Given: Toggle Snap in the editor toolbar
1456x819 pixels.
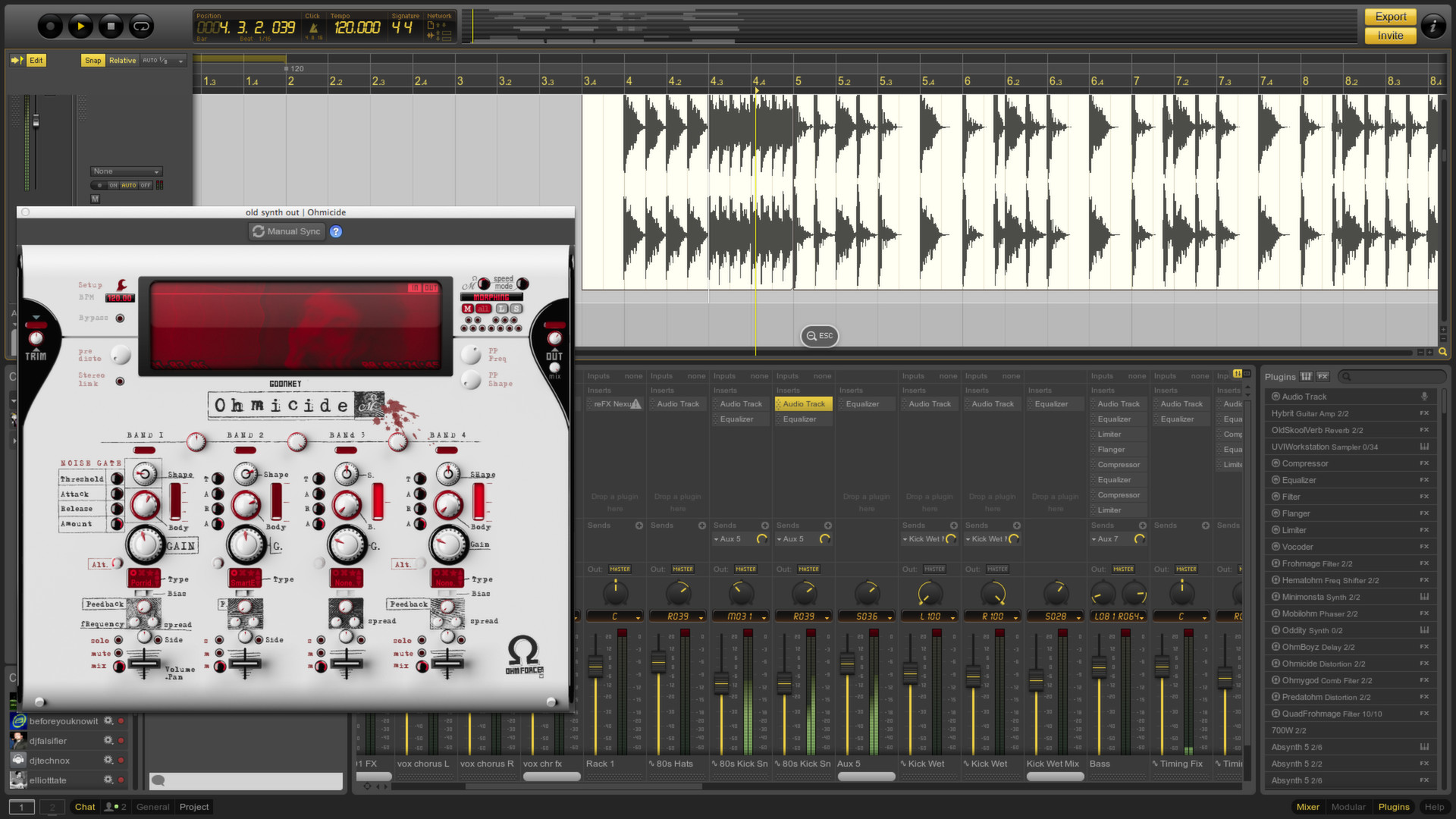Looking at the screenshot, I should (x=93, y=60).
